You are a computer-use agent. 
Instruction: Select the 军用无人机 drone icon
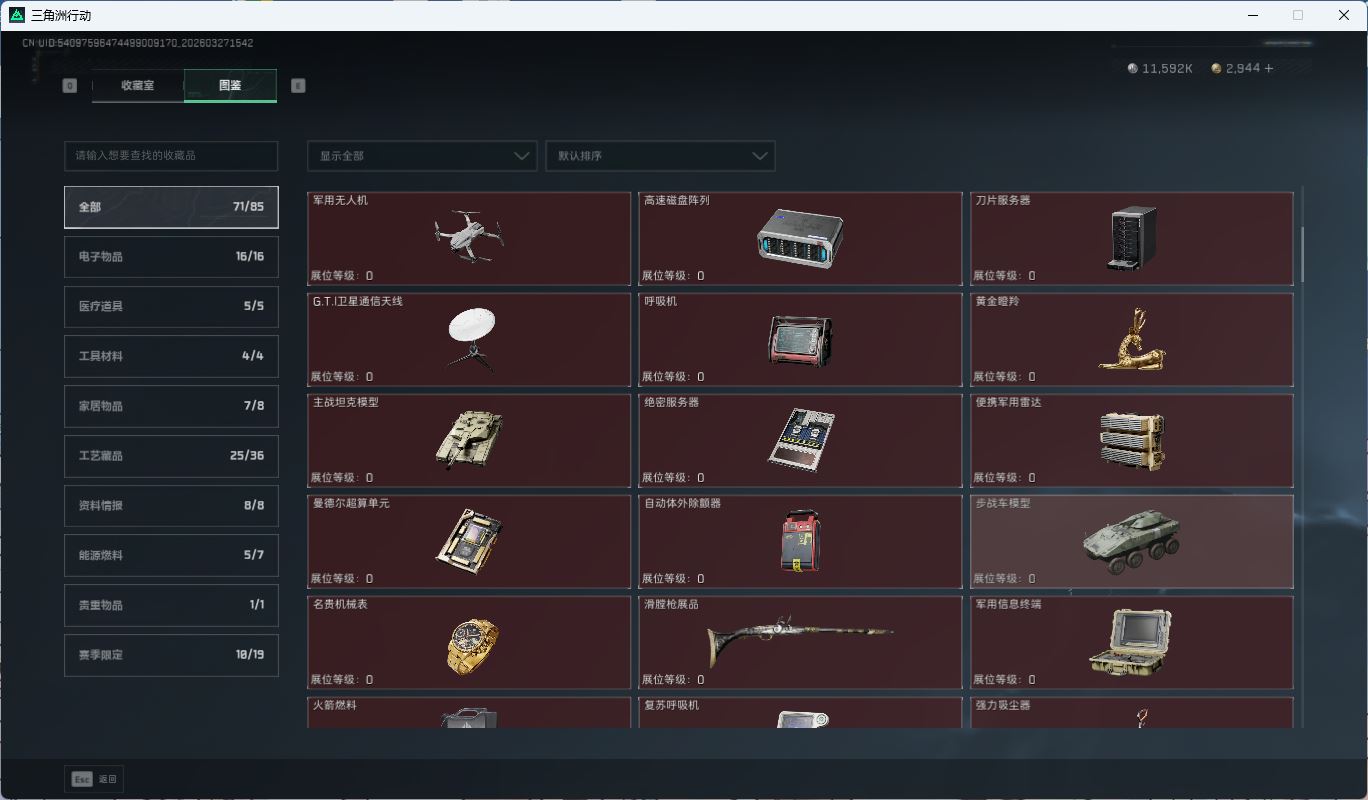tap(468, 238)
